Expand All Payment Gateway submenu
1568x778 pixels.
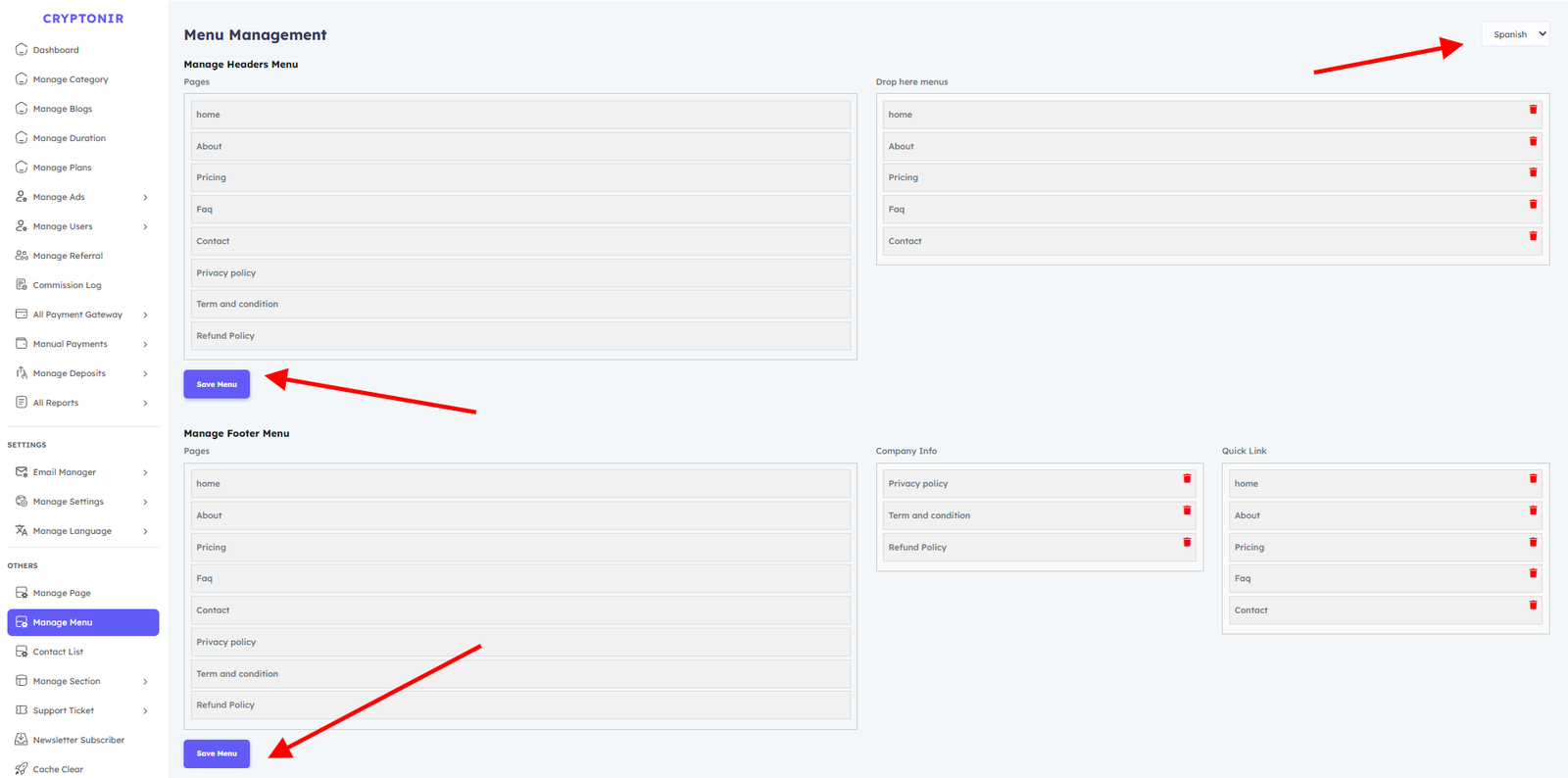[x=145, y=316]
